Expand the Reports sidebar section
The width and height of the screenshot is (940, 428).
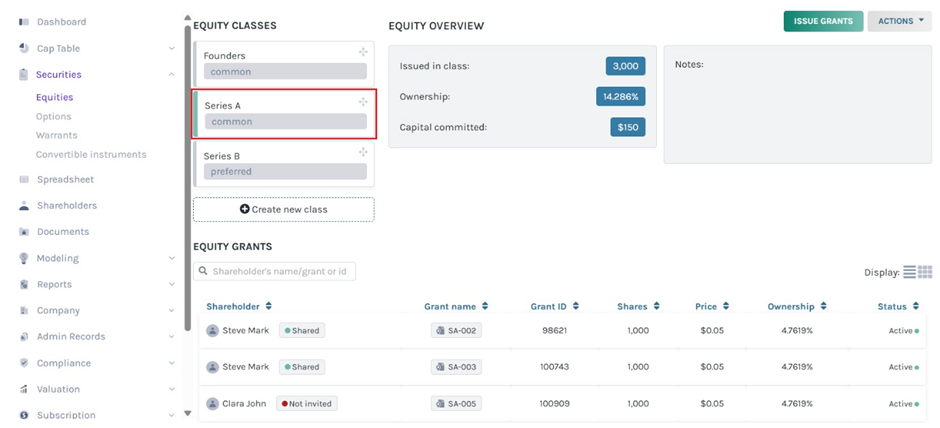[172, 285]
